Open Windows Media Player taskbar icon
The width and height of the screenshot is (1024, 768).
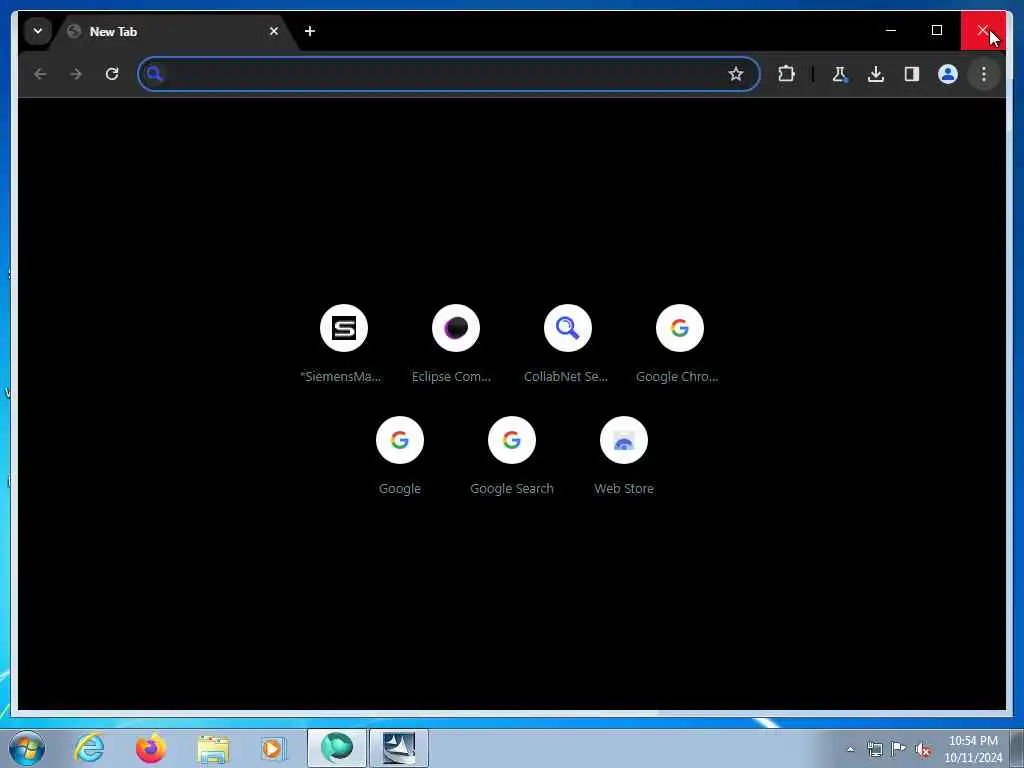coord(274,748)
